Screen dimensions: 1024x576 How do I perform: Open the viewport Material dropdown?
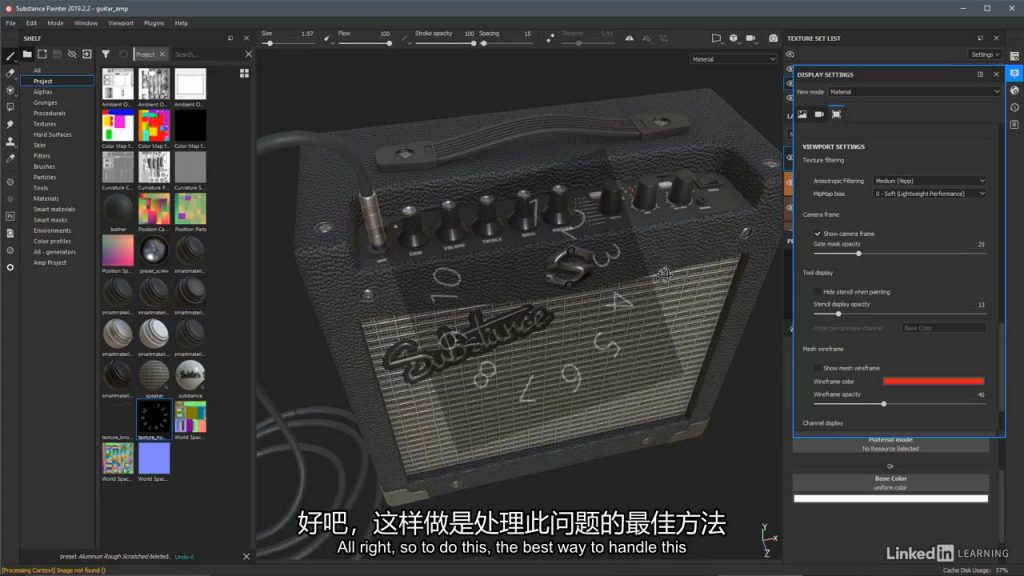tap(733, 59)
